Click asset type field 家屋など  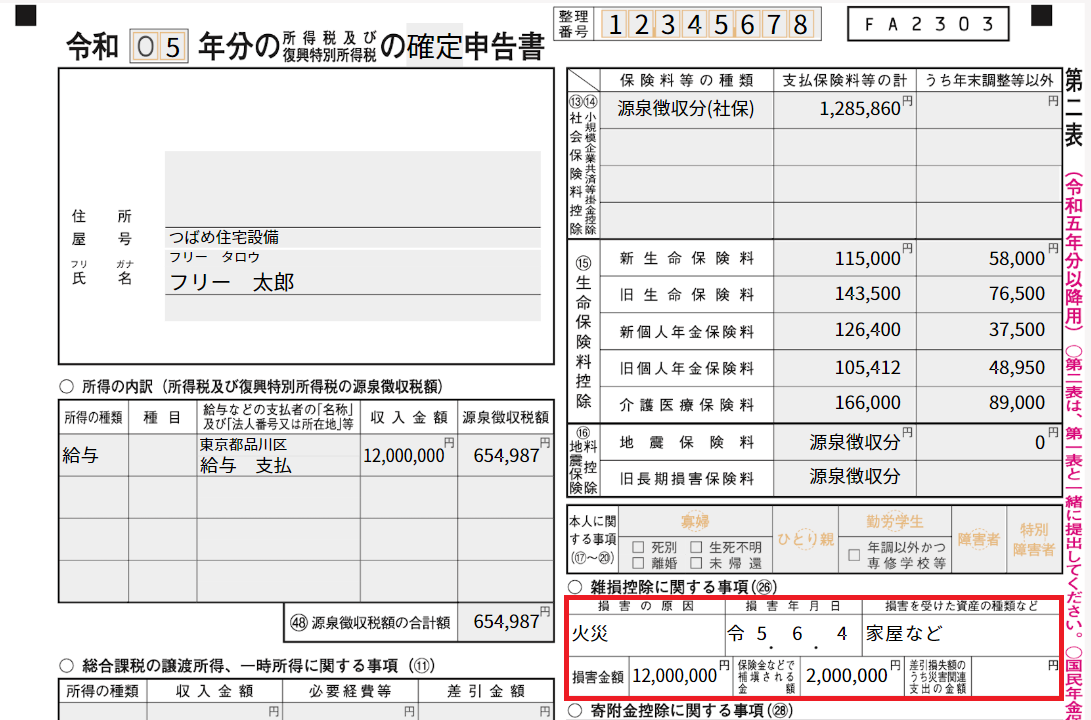point(960,634)
